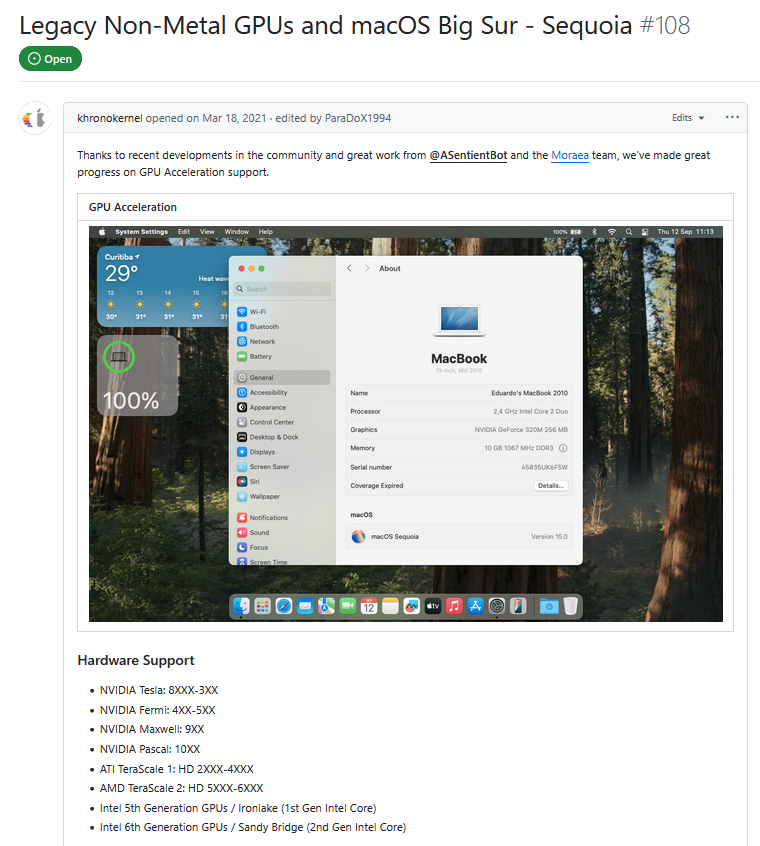The image size is (760, 846).
Task: Click the MacBook laptop image in About
Action: coord(459,321)
